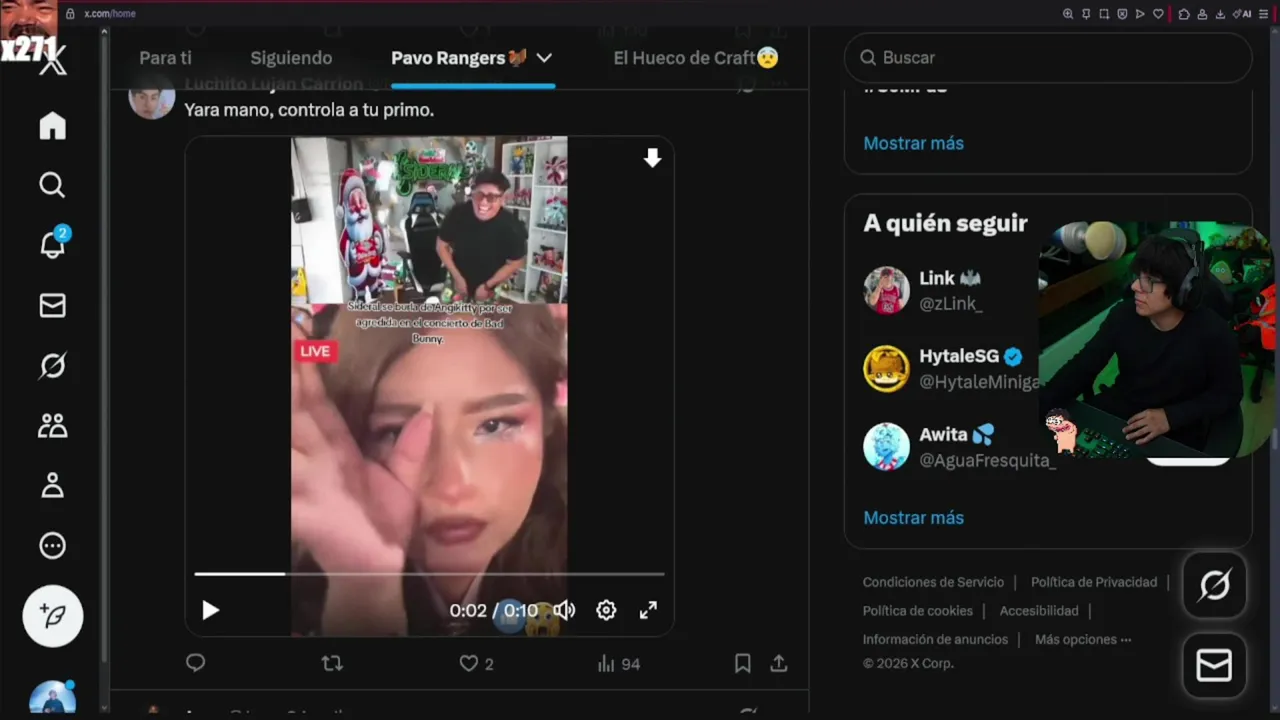
Task: Open account avatar at sidebar bottom
Action: pyautogui.click(x=52, y=698)
